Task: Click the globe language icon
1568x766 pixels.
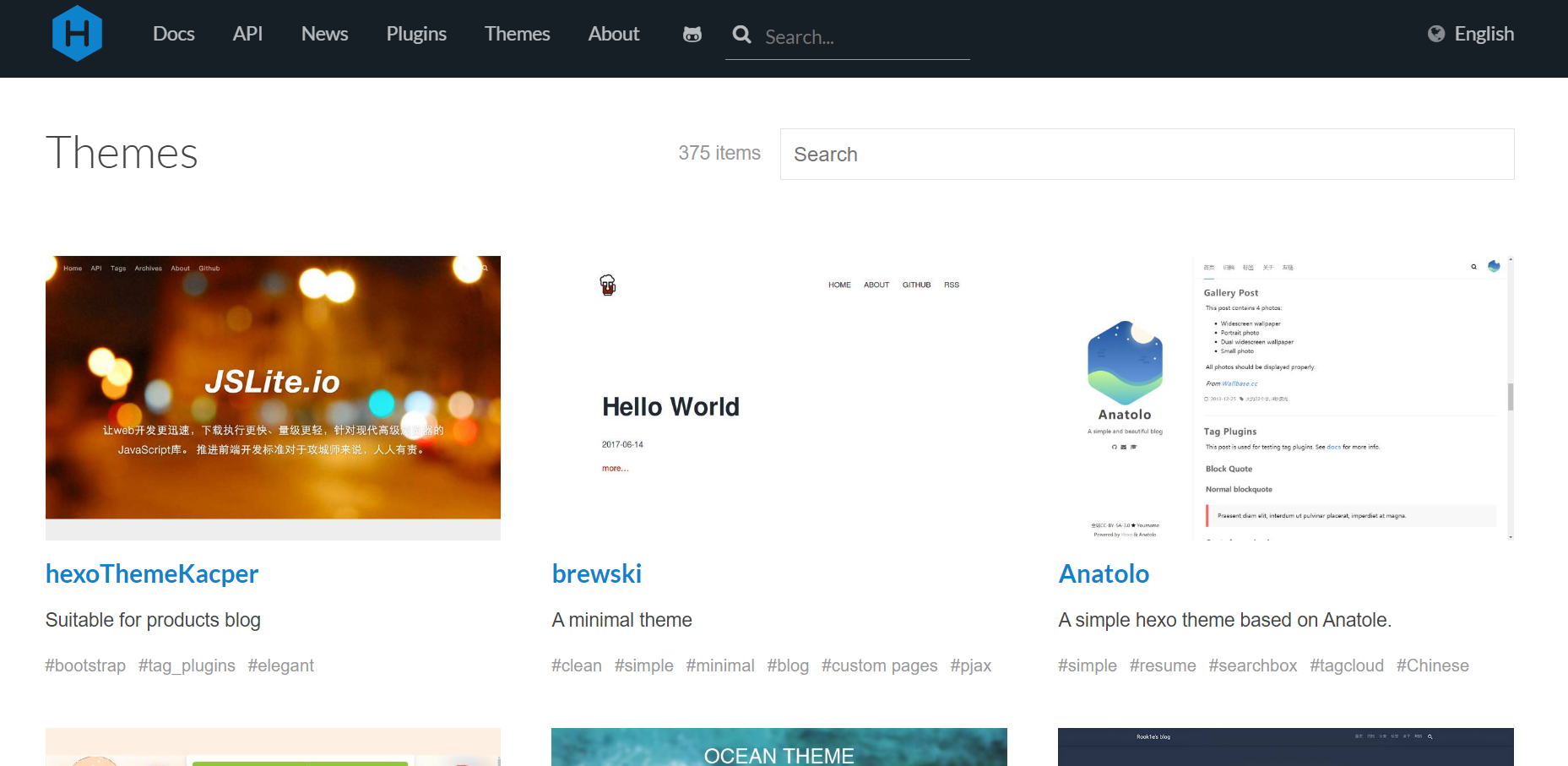Action: coord(1436,34)
